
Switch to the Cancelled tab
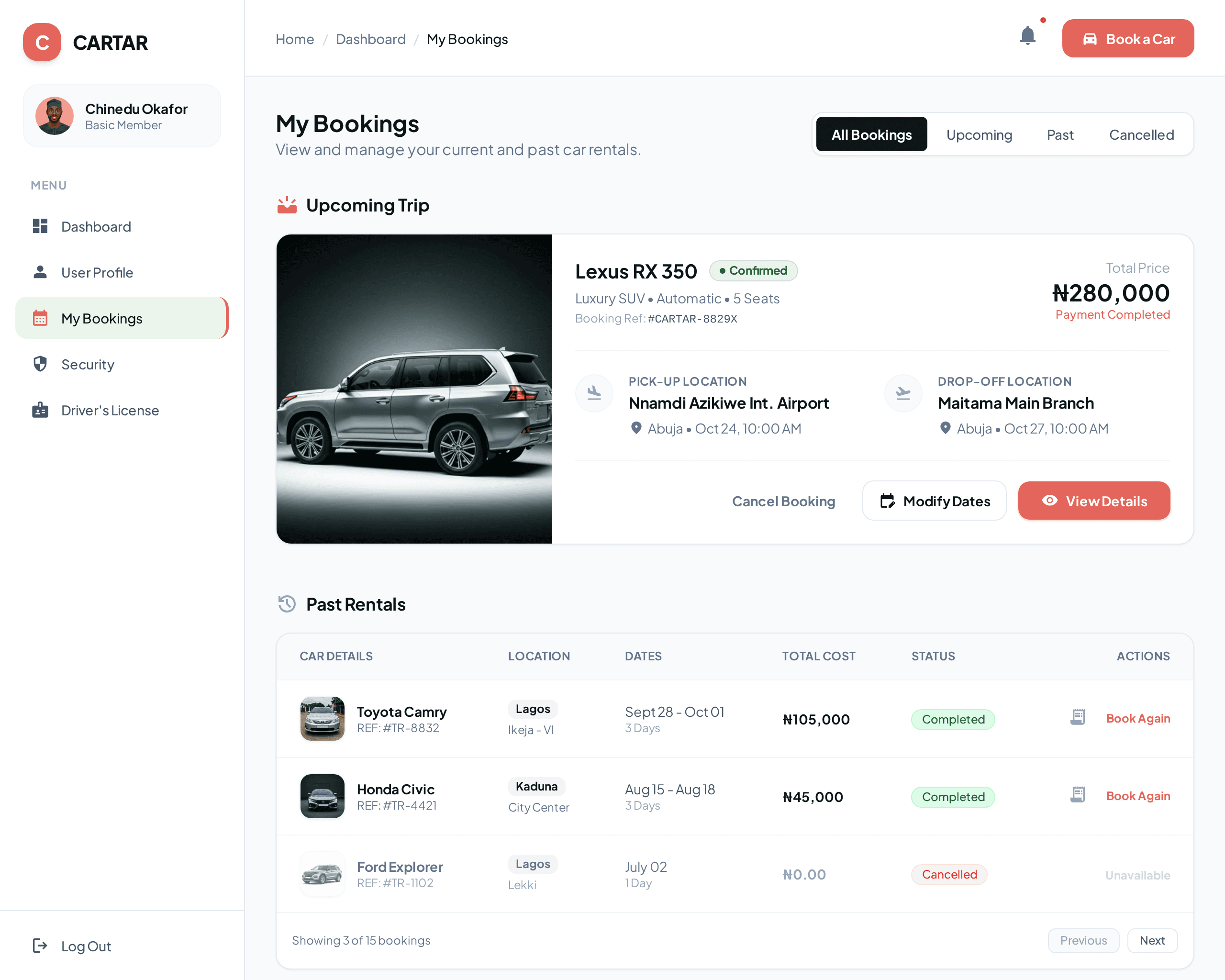point(1141,134)
